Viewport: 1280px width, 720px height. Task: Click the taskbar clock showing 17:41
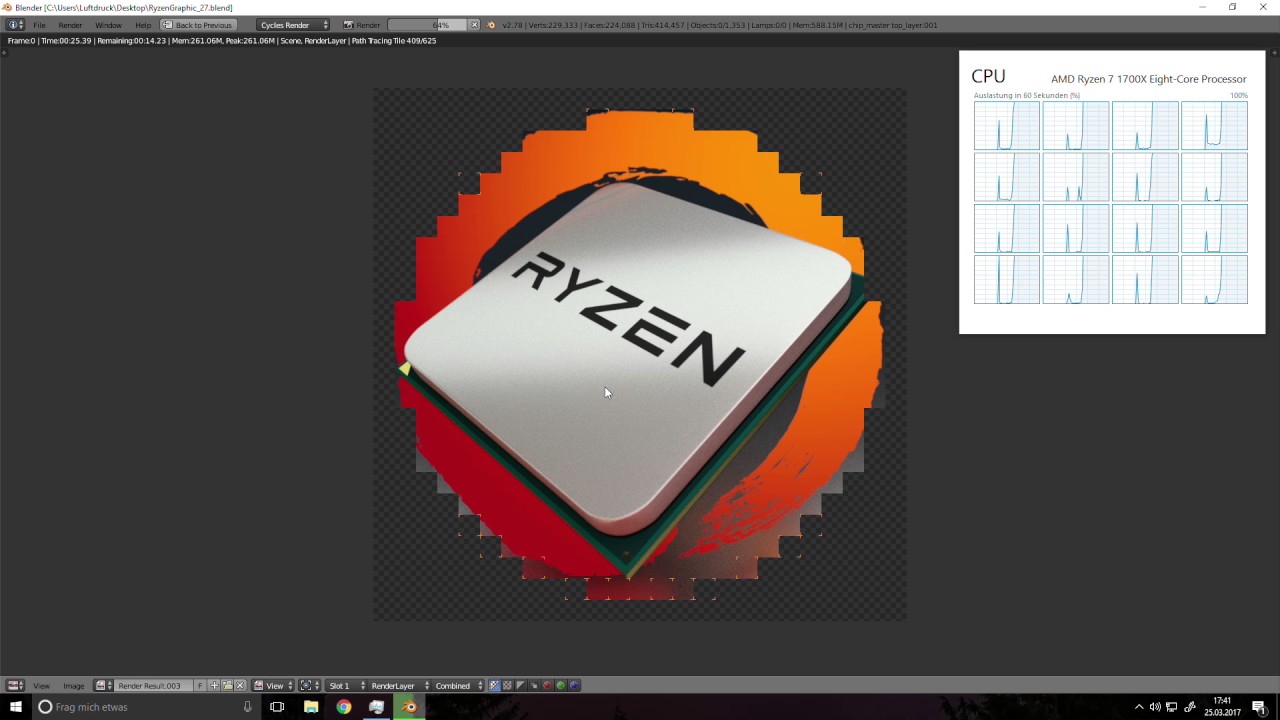tap(1222, 707)
